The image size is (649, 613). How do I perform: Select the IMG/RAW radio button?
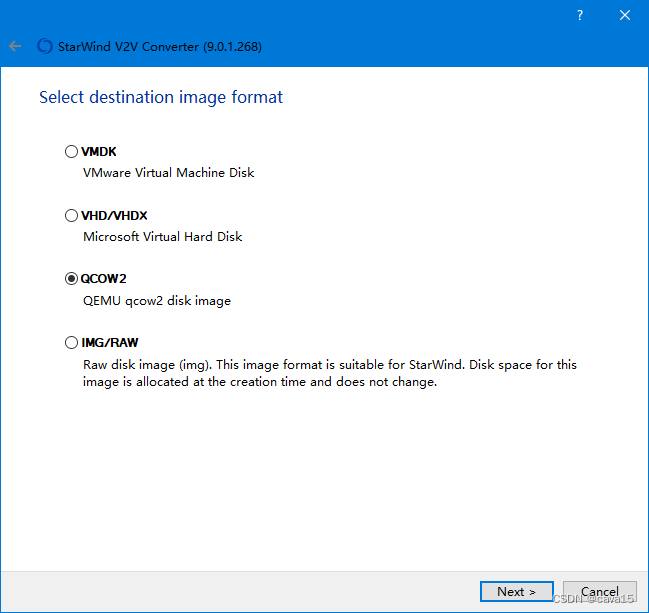coord(71,342)
